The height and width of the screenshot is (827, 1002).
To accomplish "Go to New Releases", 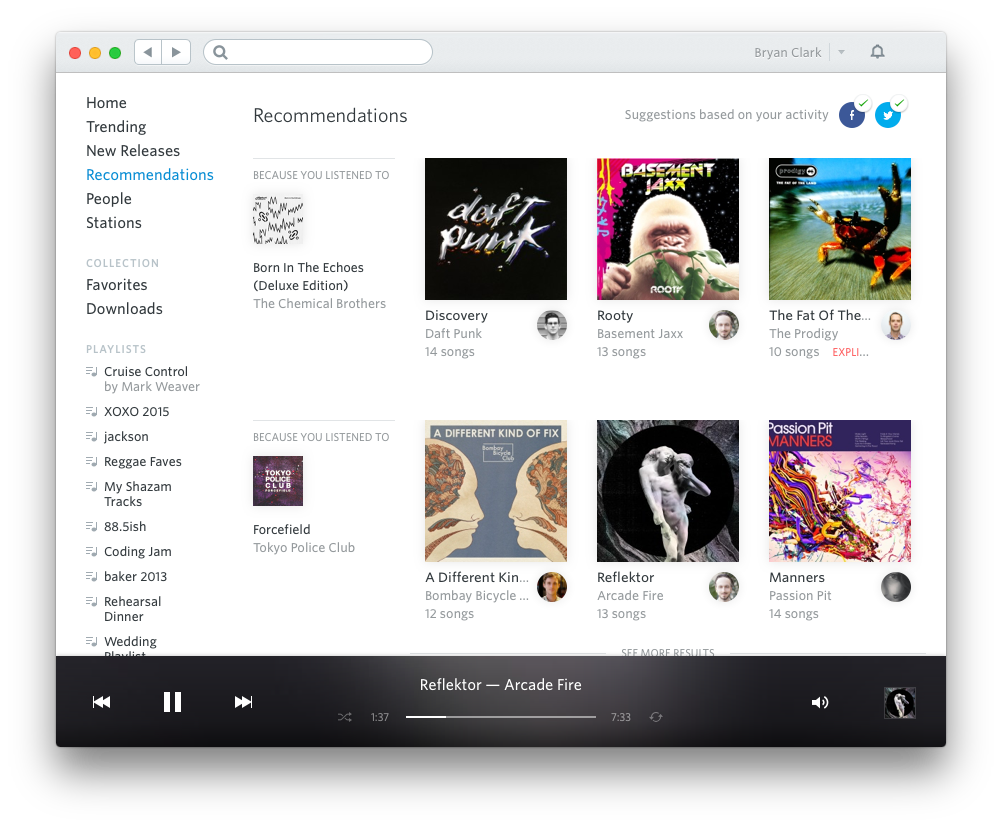I will [x=133, y=151].
